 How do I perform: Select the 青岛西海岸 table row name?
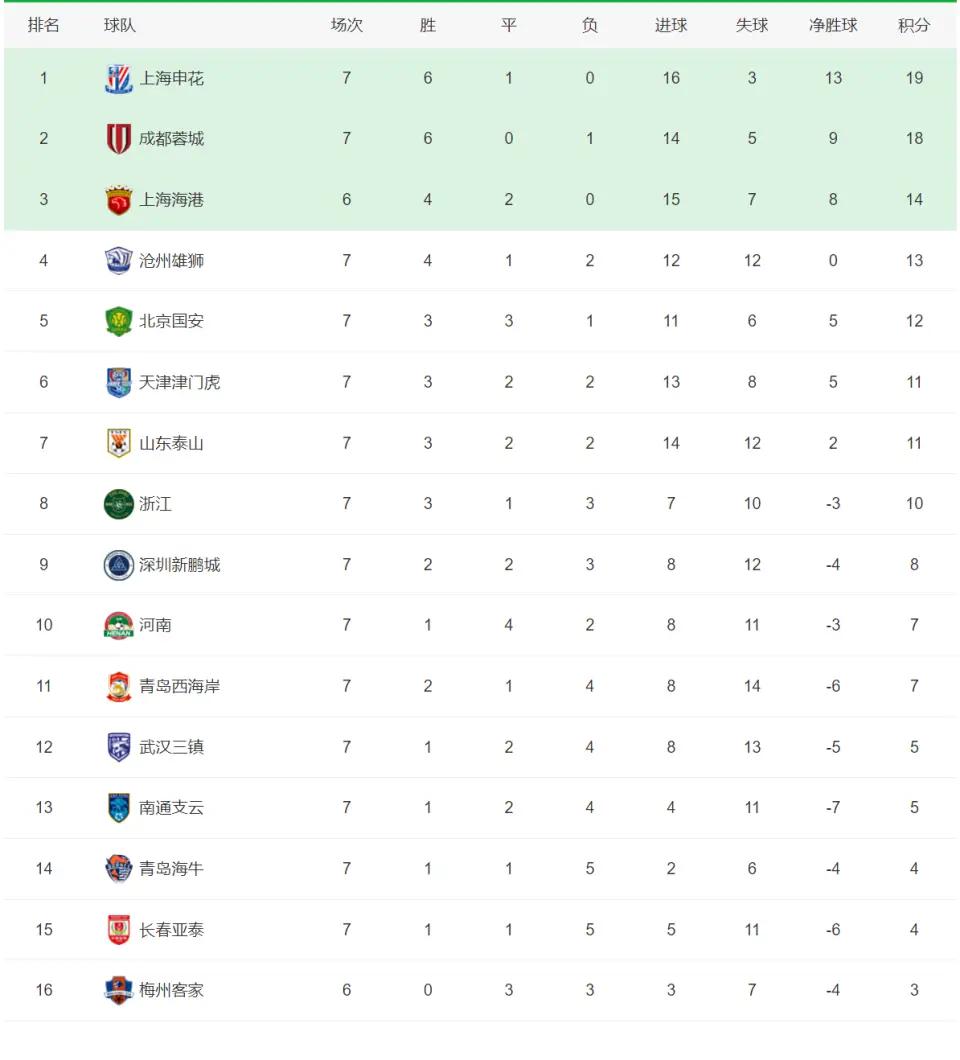pyautogui.click(x=179, y=686)
